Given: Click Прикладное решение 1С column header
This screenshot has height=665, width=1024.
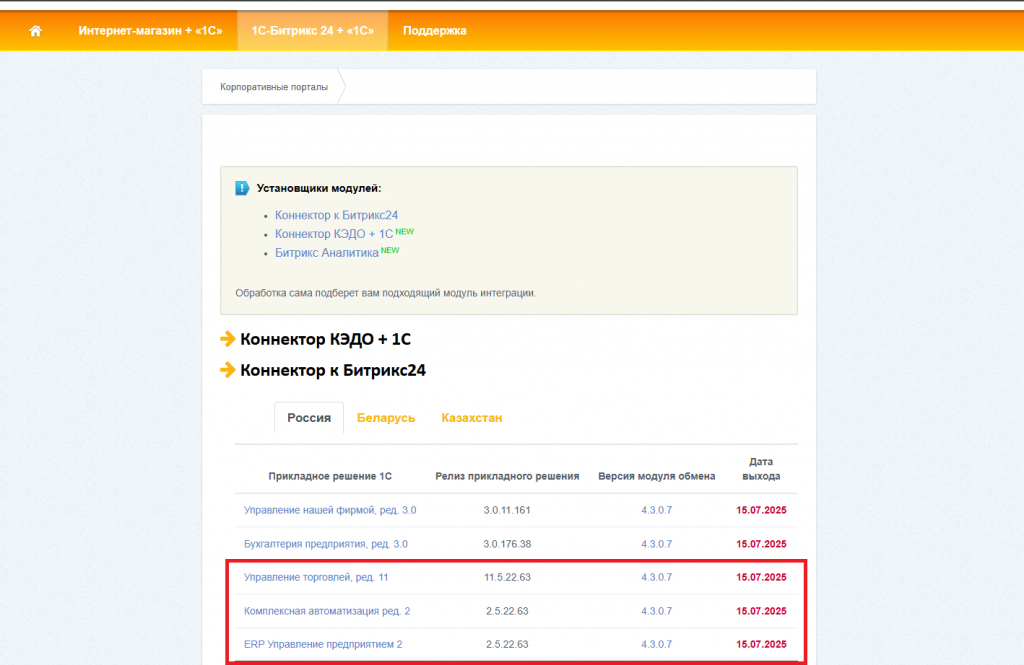Looking at the screenshot, I should (330, 476).
